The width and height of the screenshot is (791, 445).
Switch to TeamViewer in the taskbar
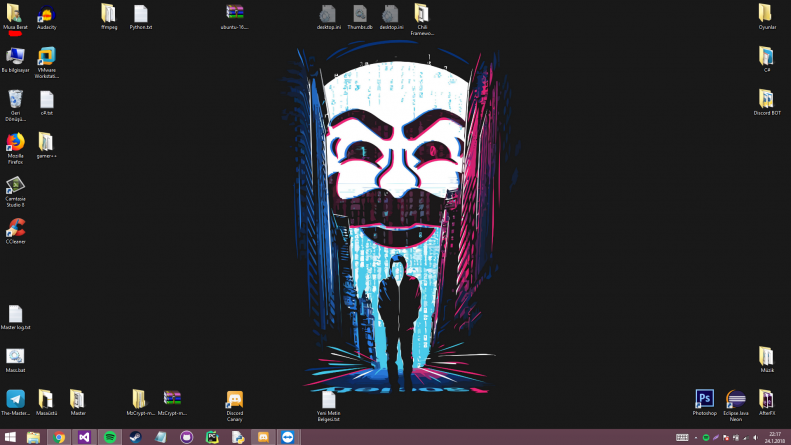(288, 437)
